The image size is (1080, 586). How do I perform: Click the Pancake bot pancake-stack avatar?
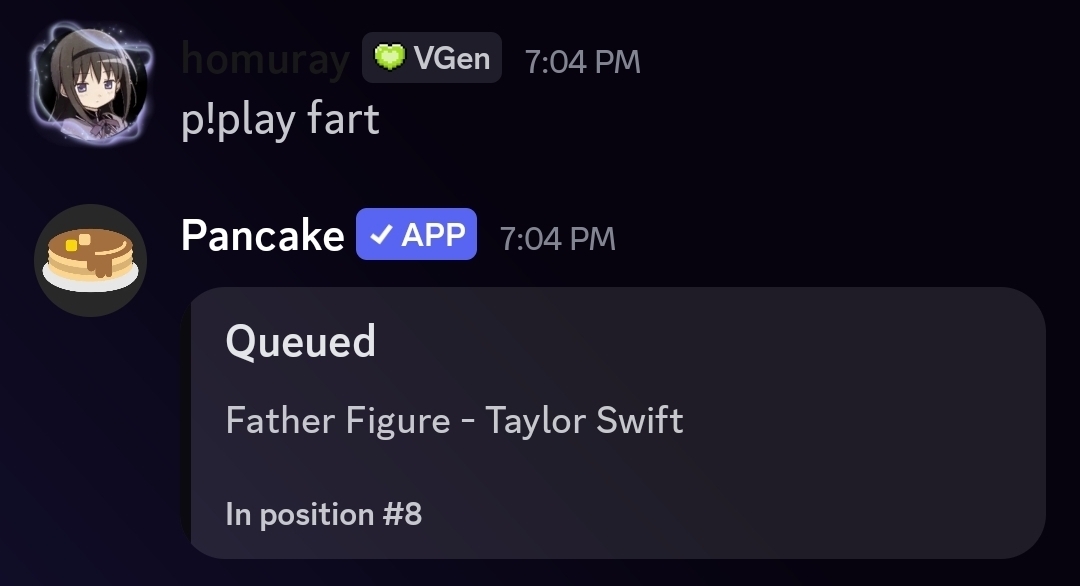(x=91, y=261)
